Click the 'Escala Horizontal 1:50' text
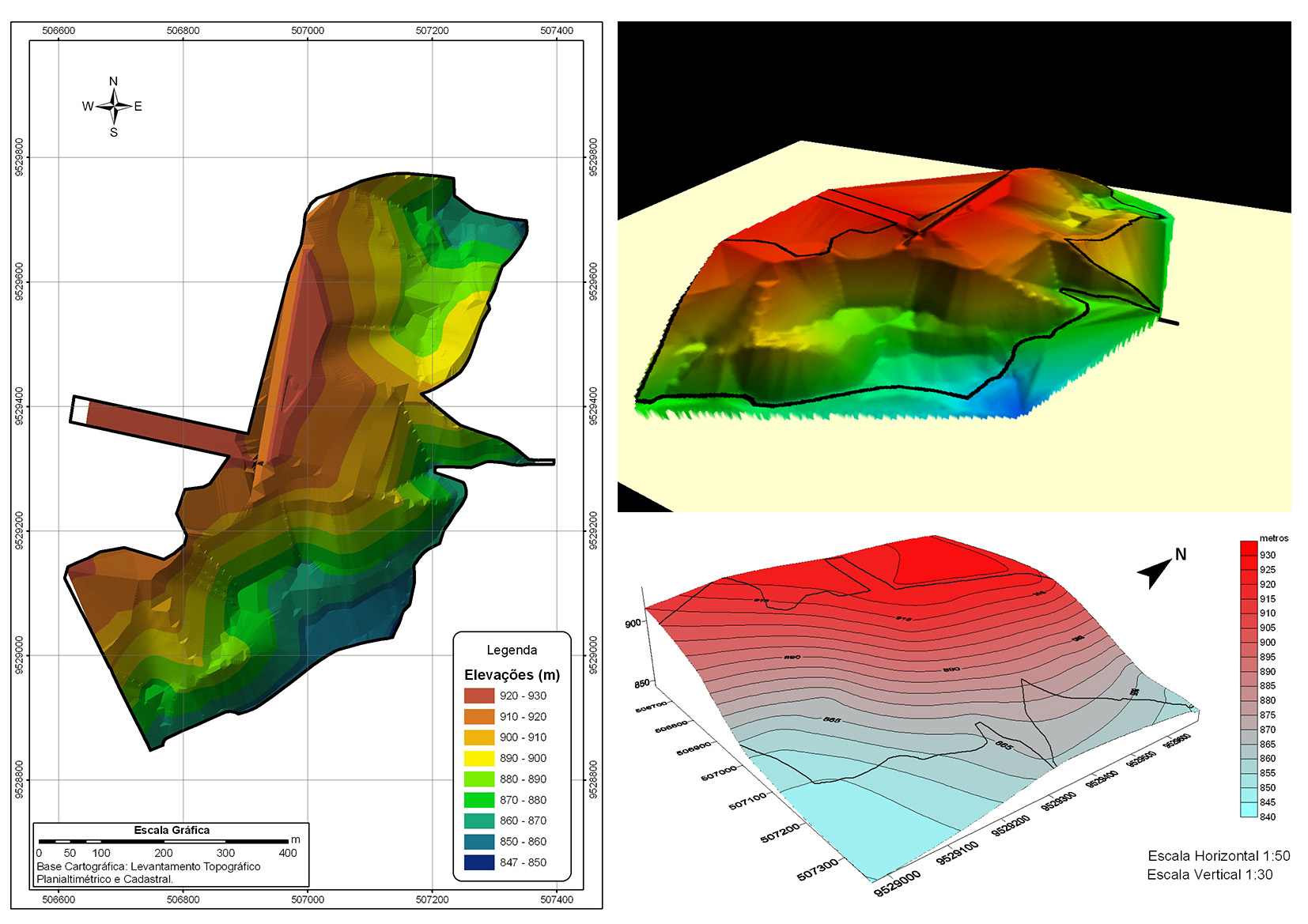1308x924 pixels. click(1218, 856)
